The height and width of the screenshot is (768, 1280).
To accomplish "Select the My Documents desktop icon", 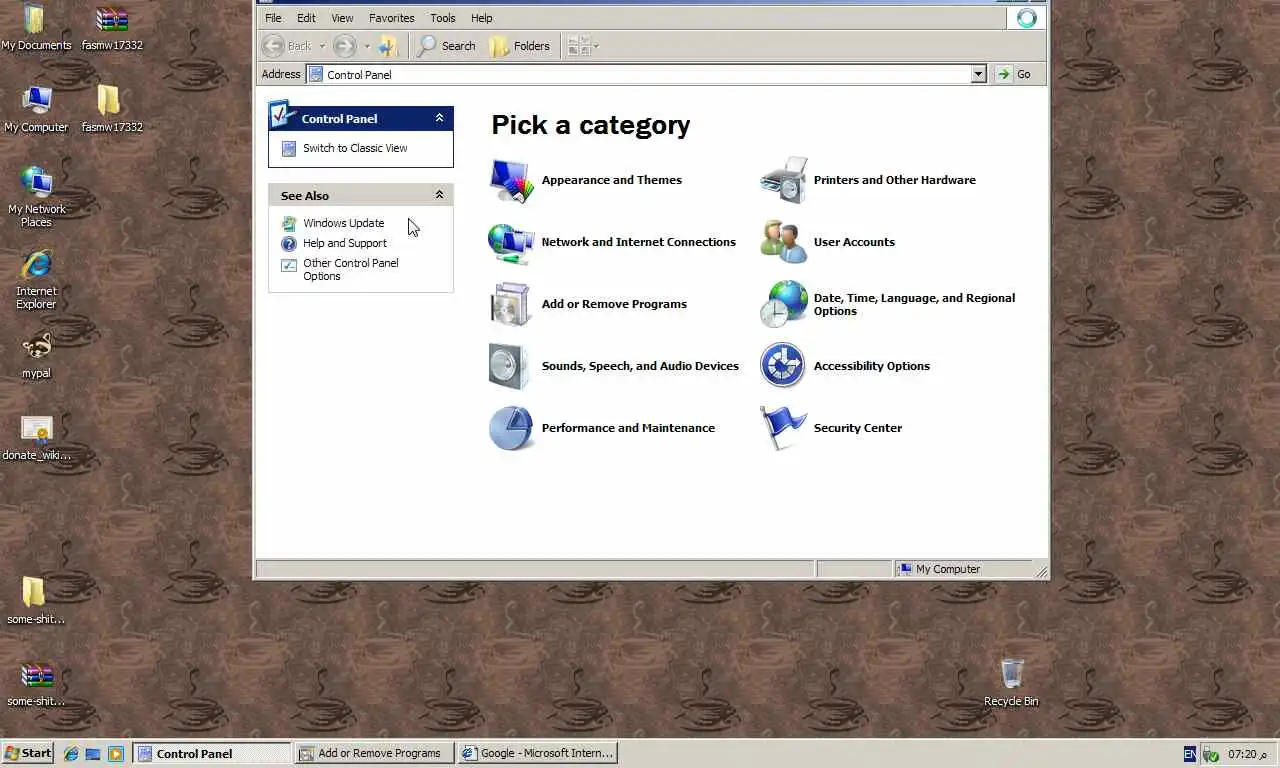I will (36, 27).
